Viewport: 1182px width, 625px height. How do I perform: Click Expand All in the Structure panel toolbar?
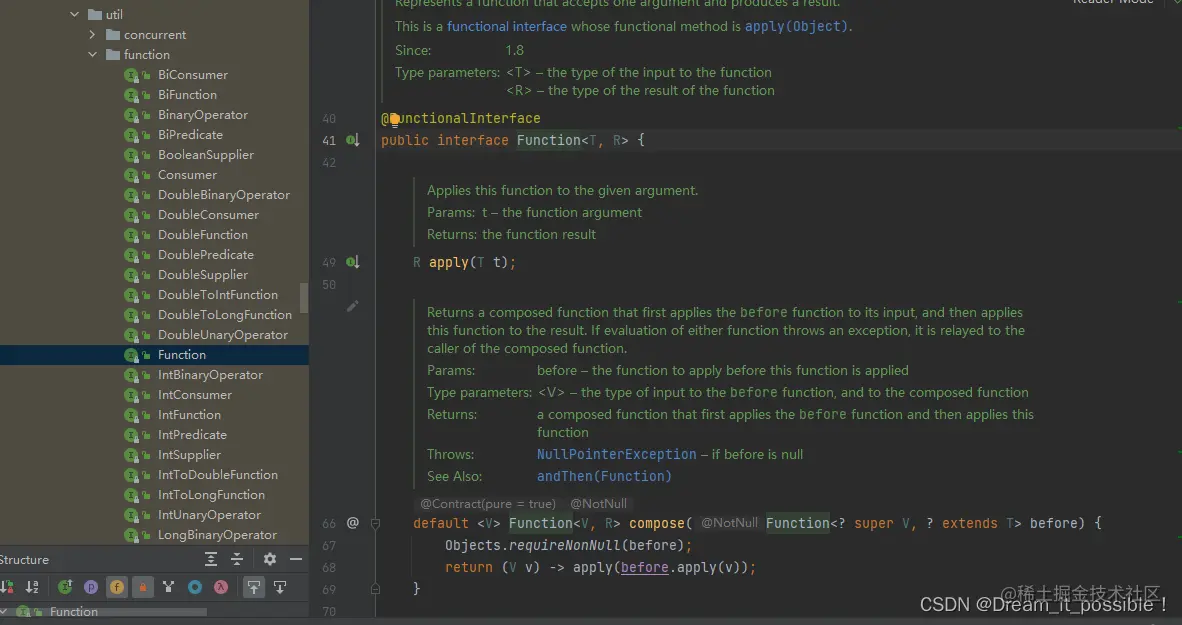(x=211, y=560)
